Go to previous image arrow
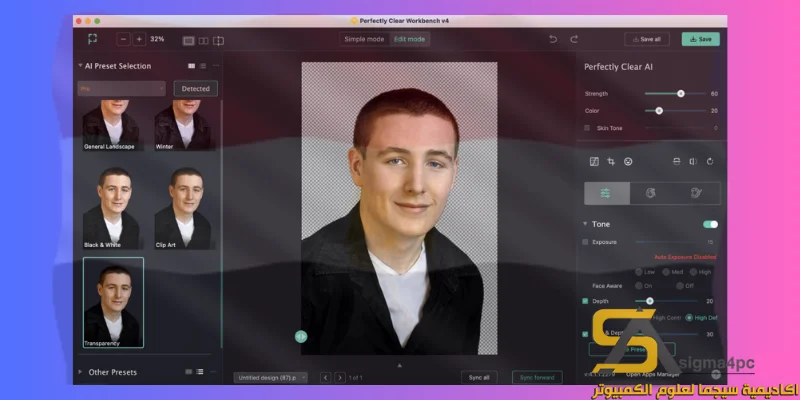The width and height of the screenshot is (800, 400). 326,378
